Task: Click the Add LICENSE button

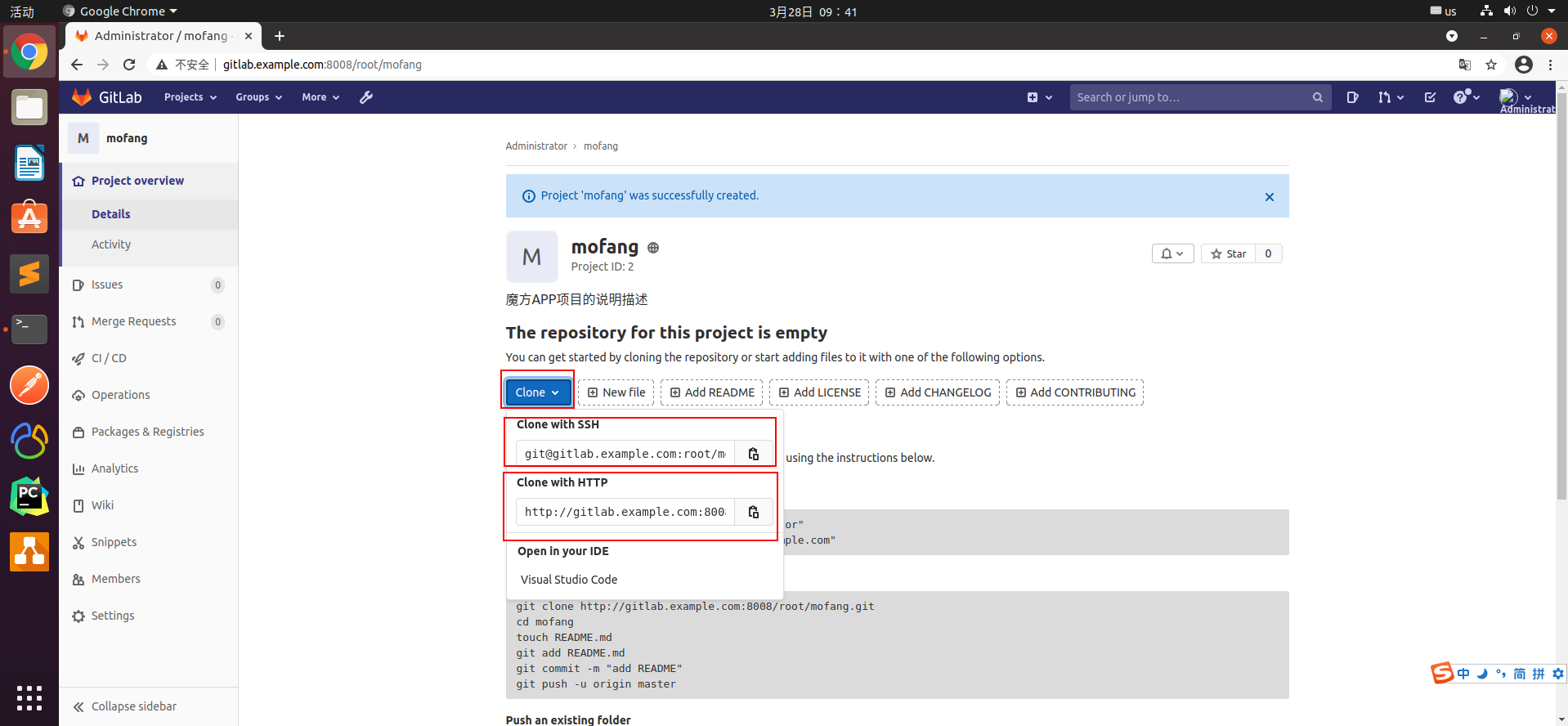Action: click(820, 392)
